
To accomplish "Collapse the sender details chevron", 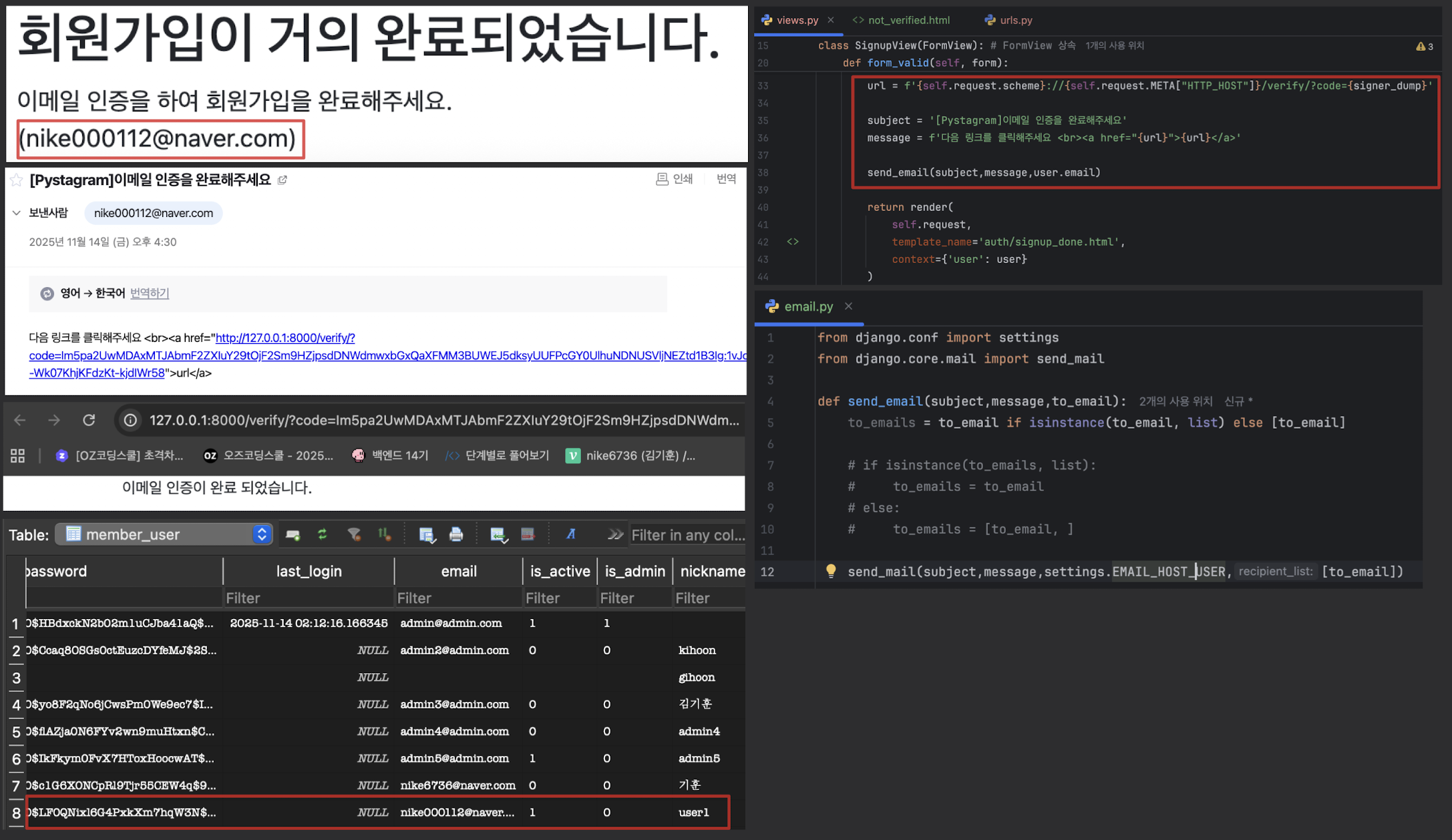I will click(x=17, y=213).
